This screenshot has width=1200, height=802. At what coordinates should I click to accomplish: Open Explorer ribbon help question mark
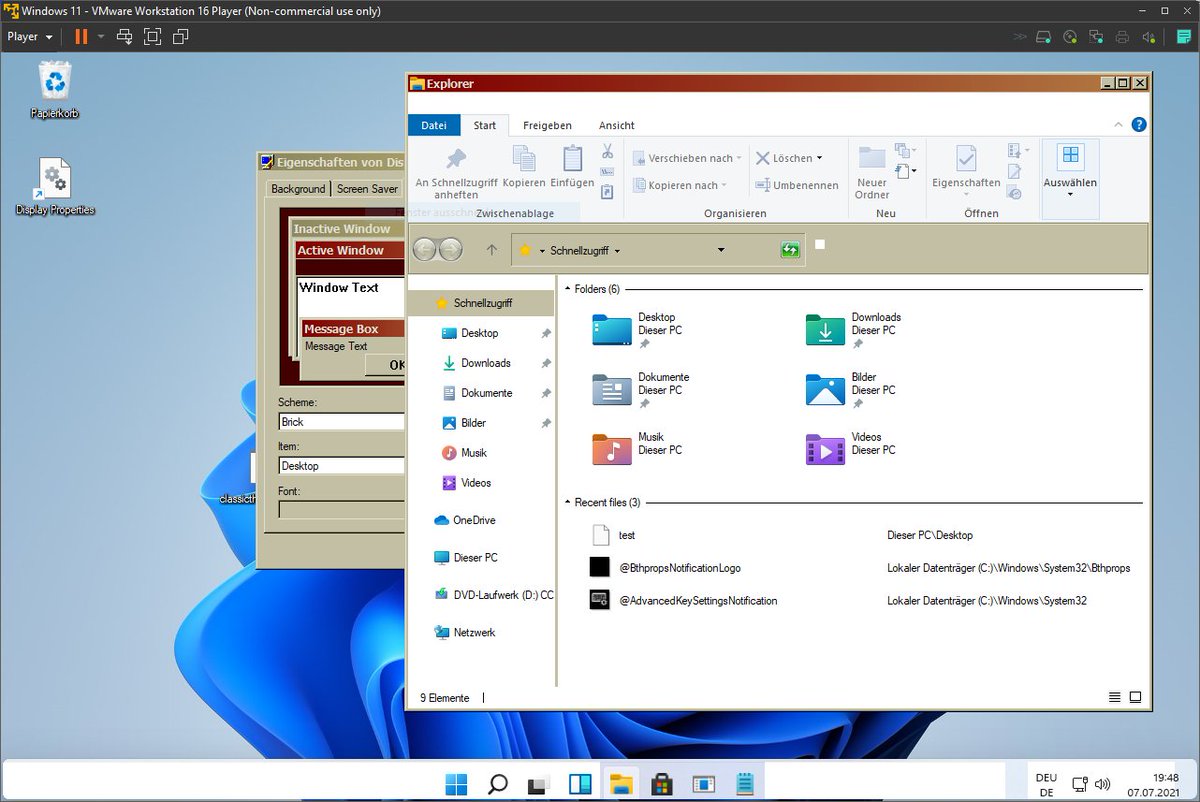[1138, 125]
